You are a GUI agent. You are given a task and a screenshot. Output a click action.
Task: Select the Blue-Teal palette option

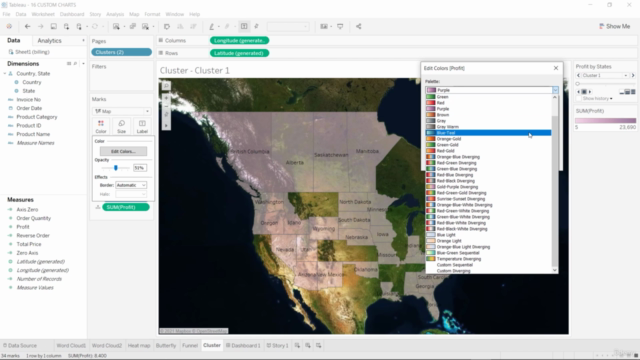[488, 133]
